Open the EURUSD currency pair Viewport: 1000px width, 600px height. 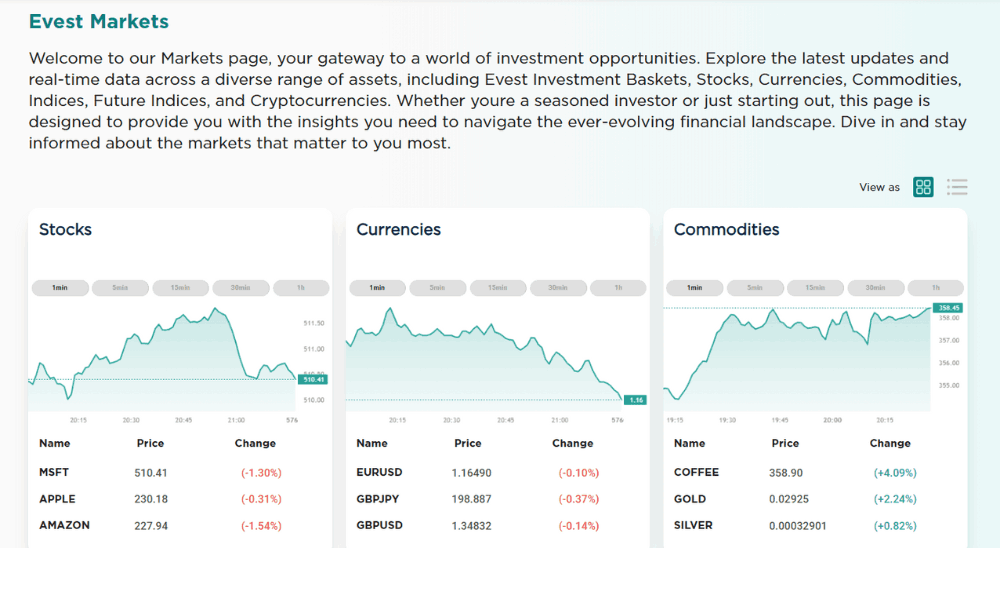click(x=379, y=472)
